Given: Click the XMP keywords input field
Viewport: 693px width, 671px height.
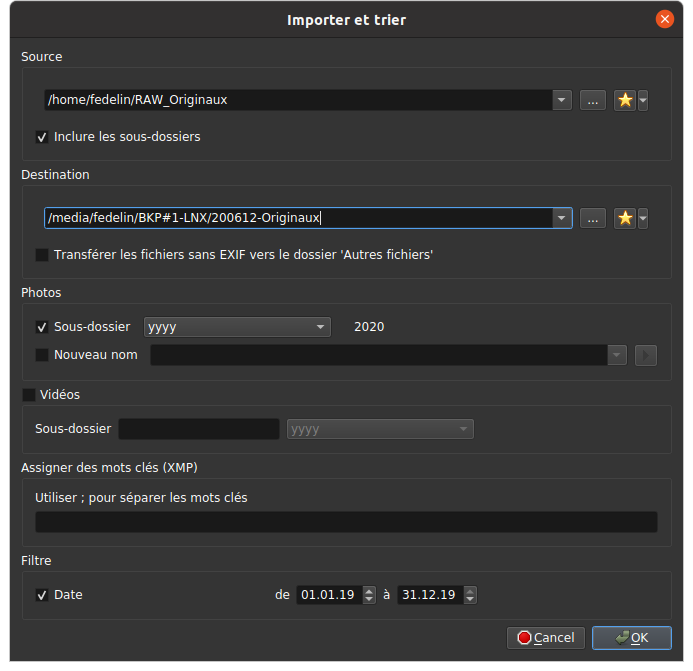Looking at the screenshot, I should (x=346, y=522).
